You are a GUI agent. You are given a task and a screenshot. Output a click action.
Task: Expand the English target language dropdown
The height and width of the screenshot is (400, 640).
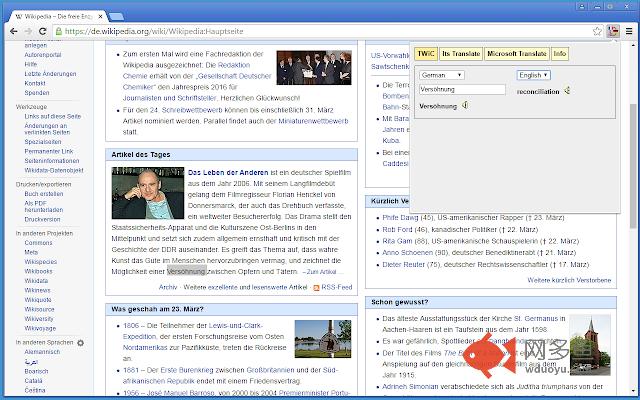click(534, 75)
